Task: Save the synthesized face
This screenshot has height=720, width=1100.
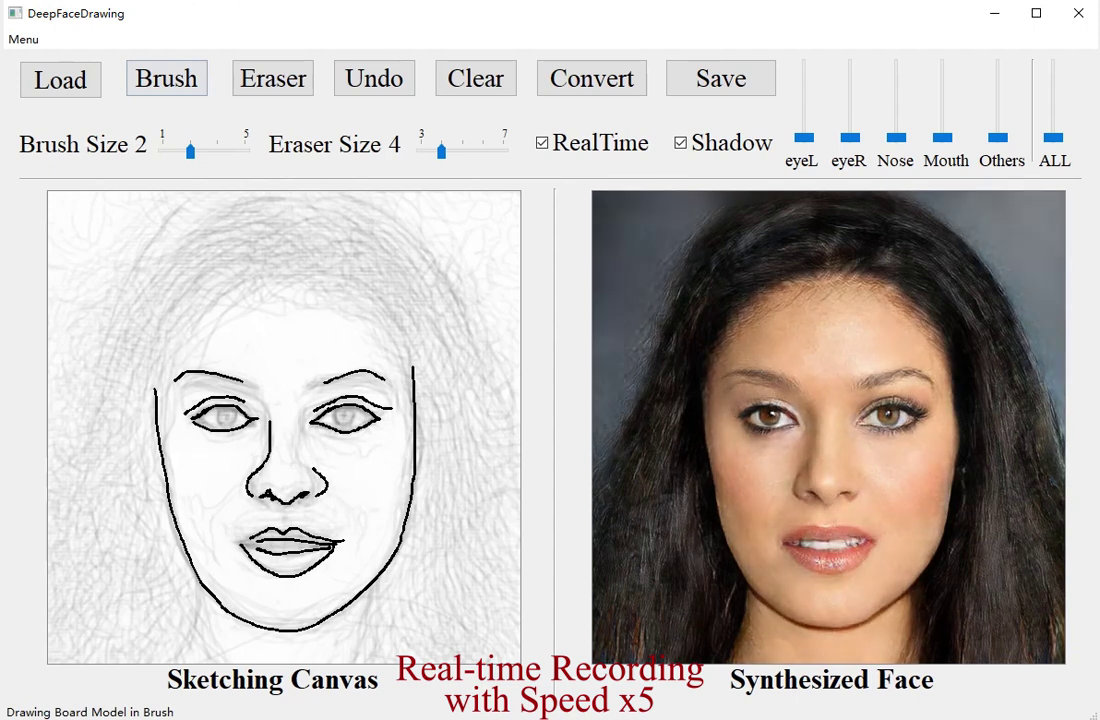Action: coord(721,78)
